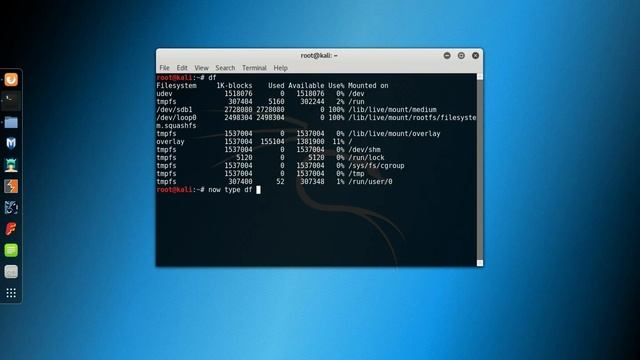Screen dimensions: 640x360
Task: Open the Terminal menu in menu bar
Action: click(254, 68)
